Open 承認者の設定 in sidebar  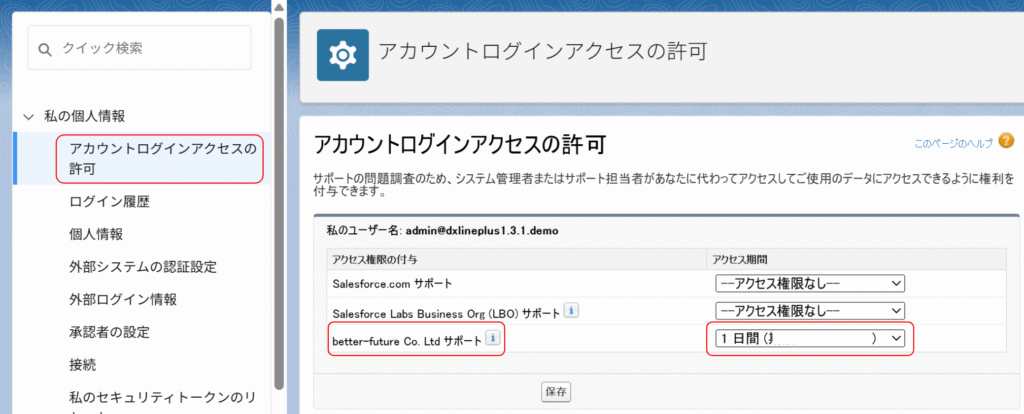(110, 331)
